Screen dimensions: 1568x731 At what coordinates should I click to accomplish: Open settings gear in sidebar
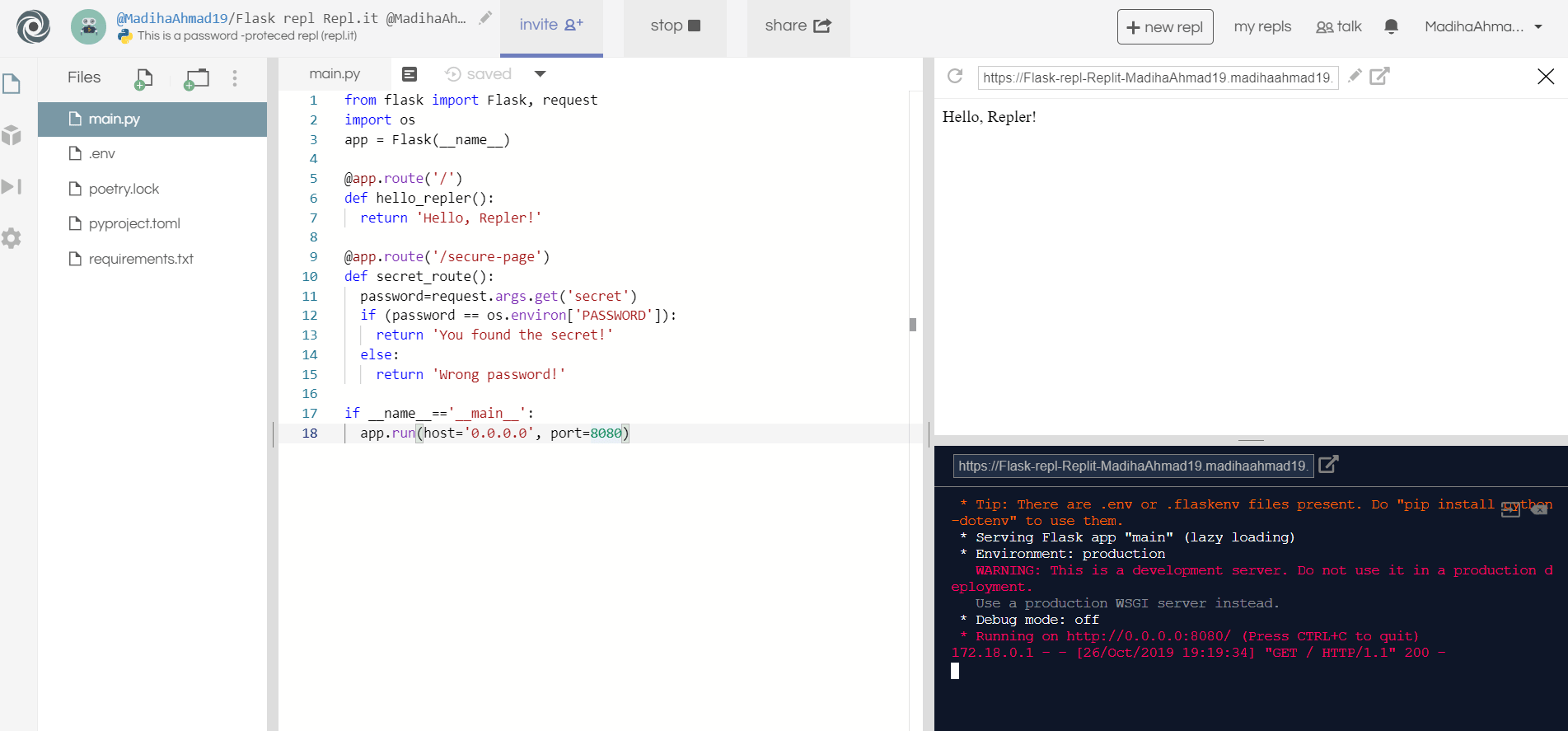click(12, 238)
